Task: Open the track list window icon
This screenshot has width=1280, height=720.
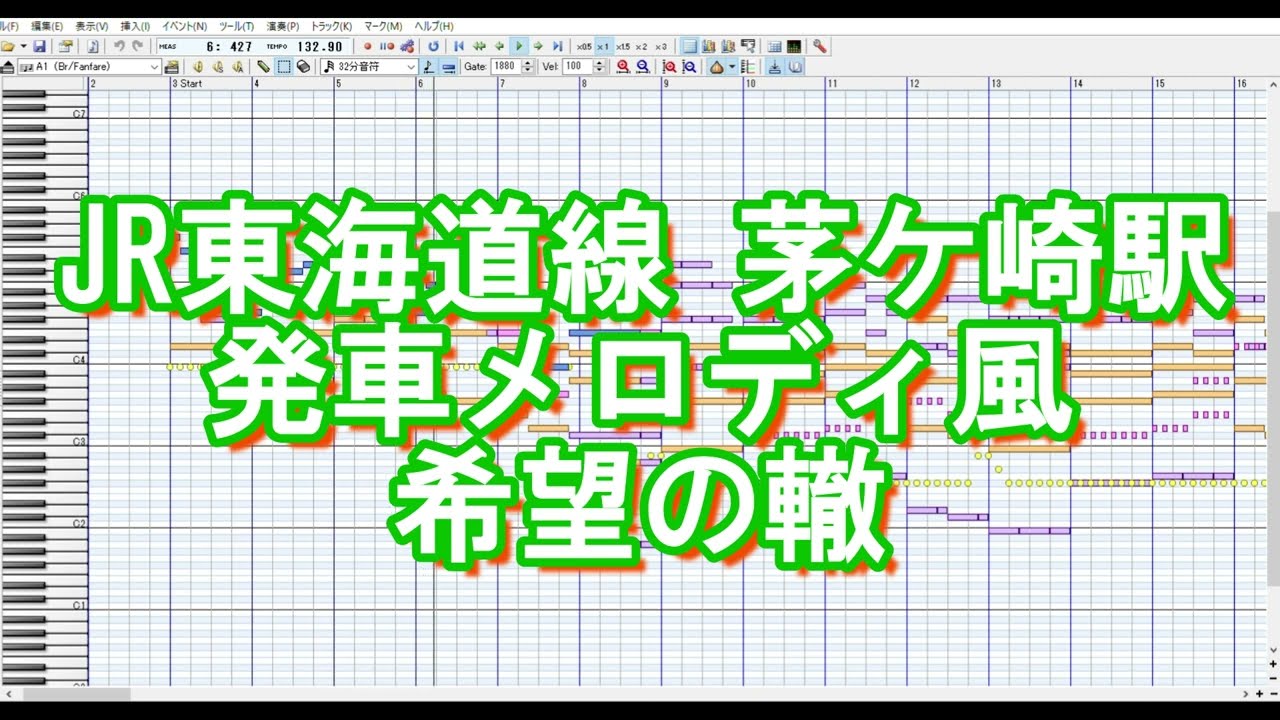Action: 689,46
